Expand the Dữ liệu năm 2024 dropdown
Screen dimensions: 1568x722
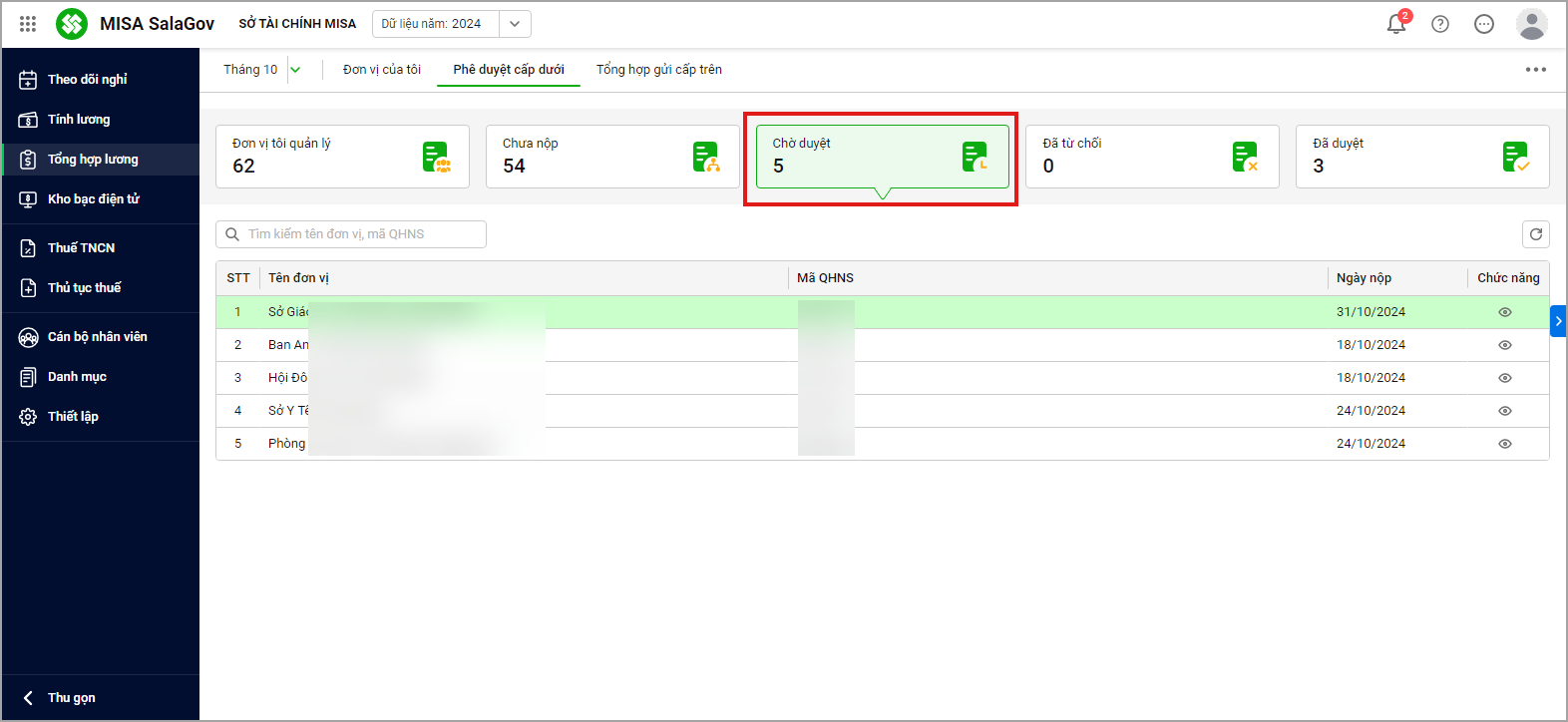click(515, 24)
